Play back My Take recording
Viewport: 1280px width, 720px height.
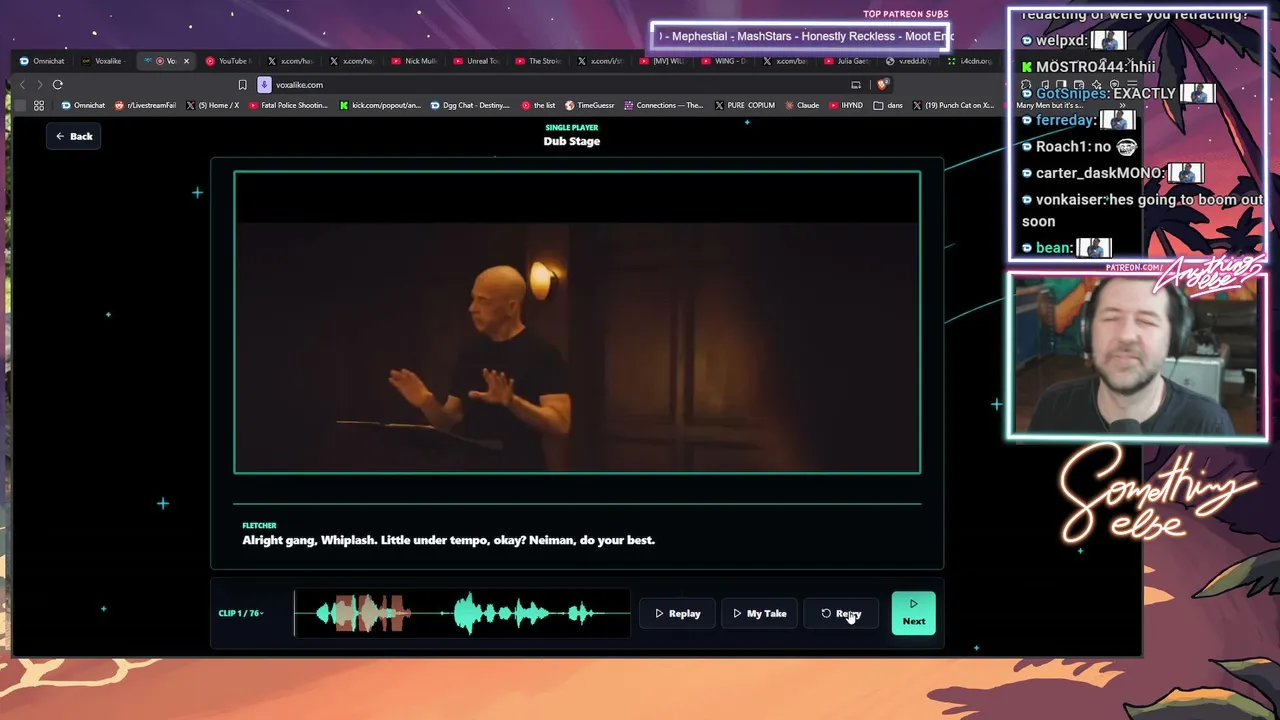point(760,613)
